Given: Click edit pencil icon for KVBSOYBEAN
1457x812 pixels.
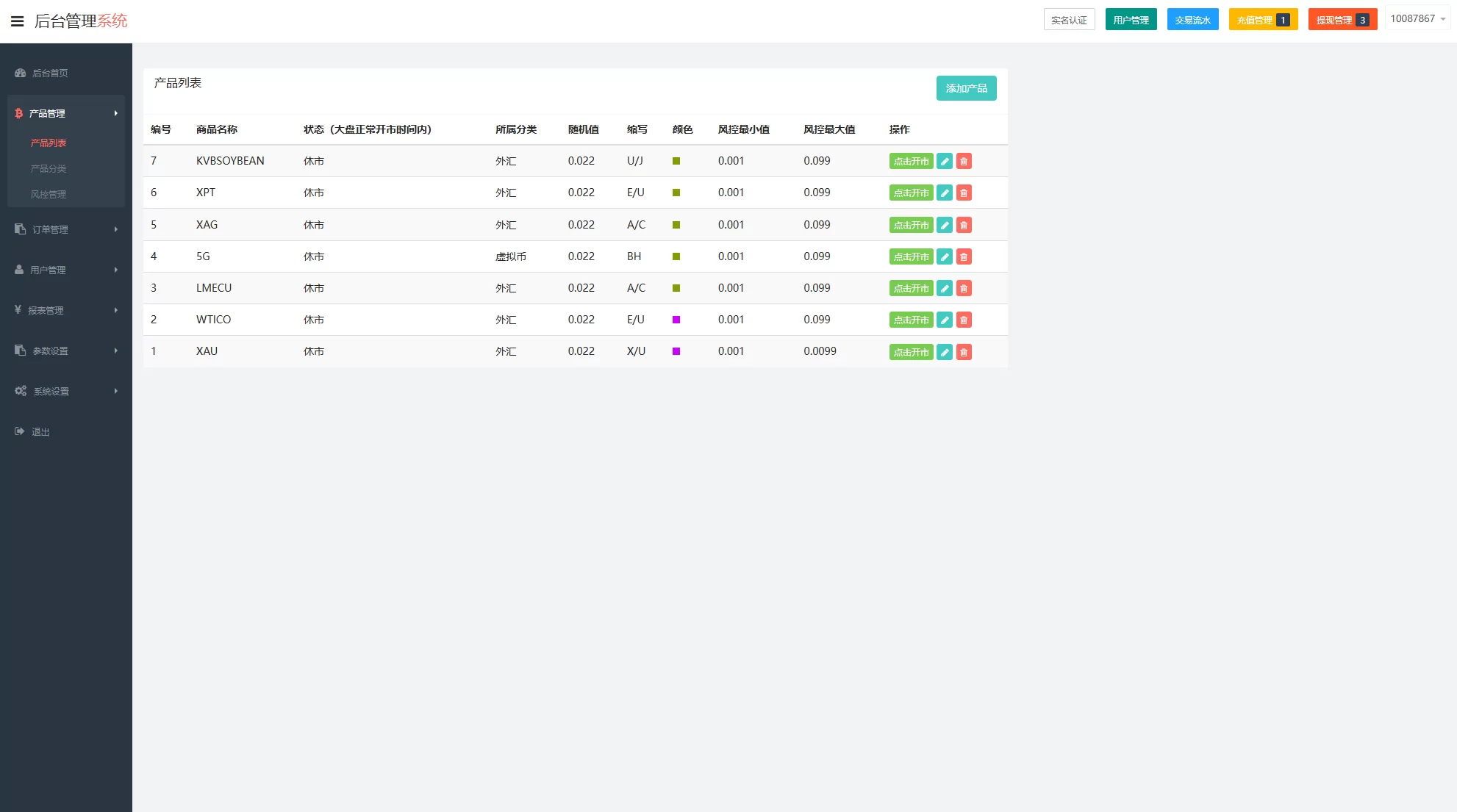Looking at the screenshot, I should (x=945, y=162).
